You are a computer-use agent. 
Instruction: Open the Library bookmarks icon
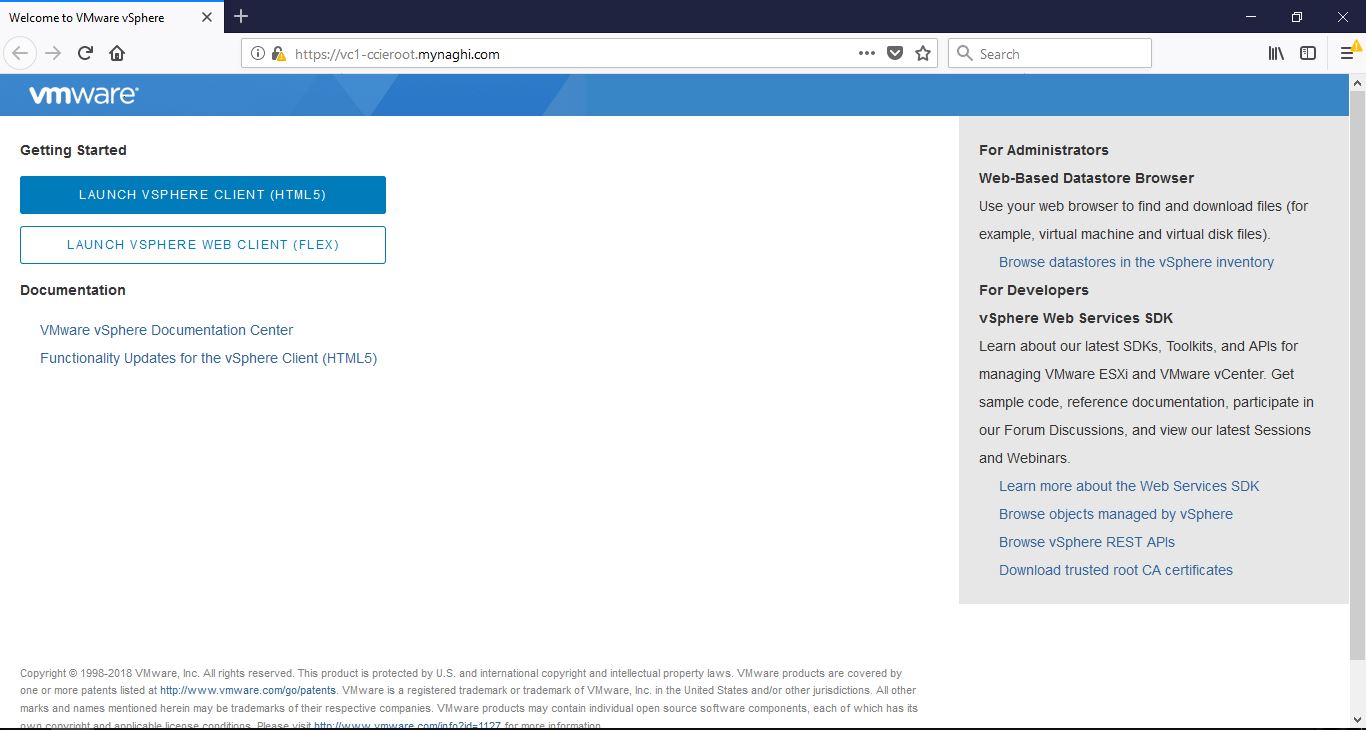[x=1276, y=54]
